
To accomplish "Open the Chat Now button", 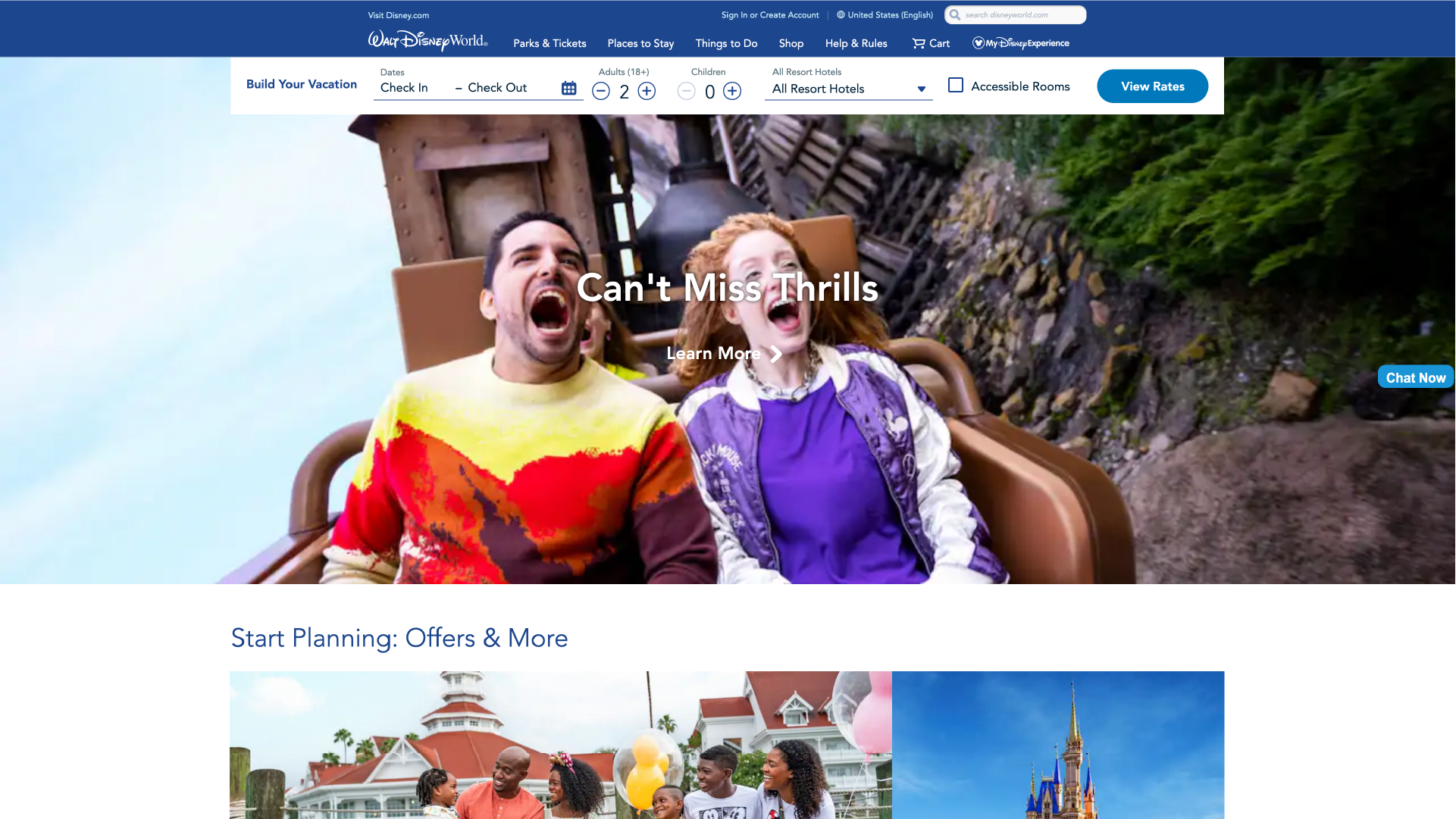I will click(x=1416, y=378).
